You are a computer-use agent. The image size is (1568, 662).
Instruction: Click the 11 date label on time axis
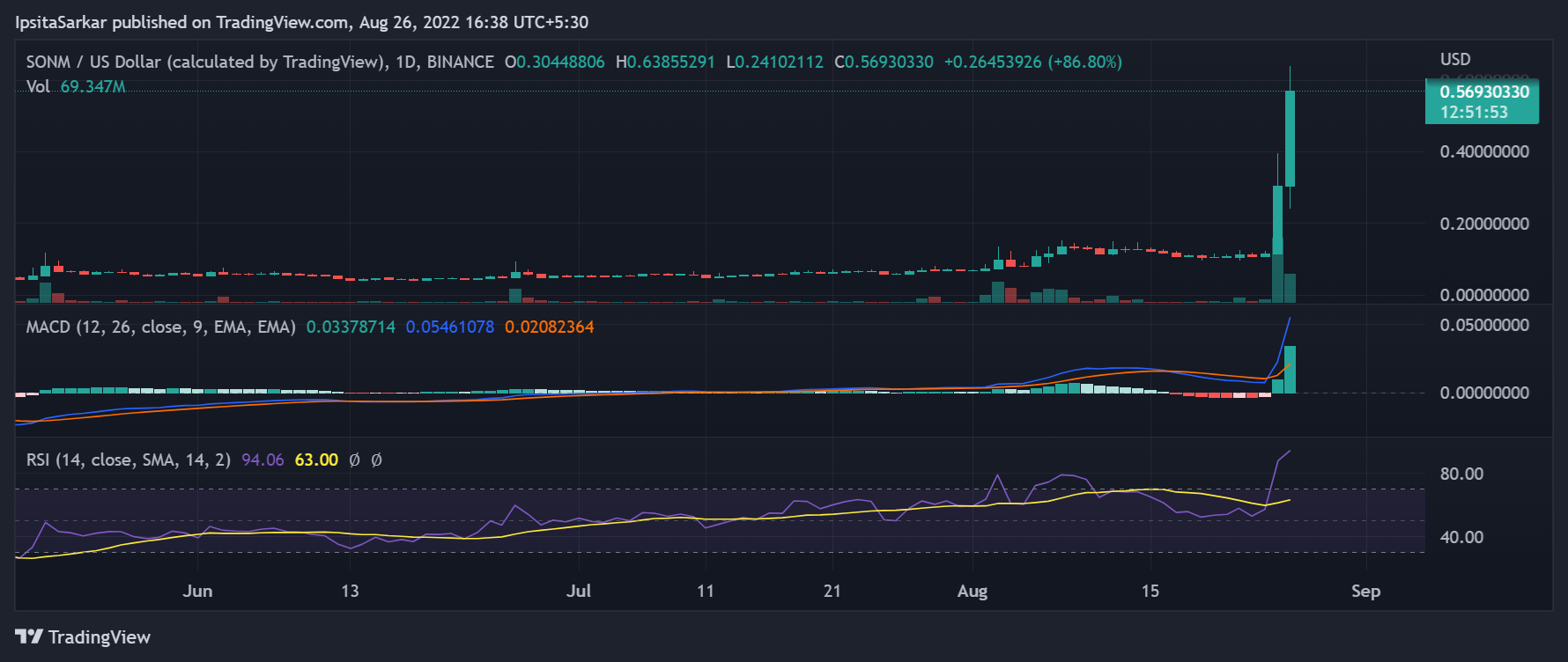[x=706, y=591]
